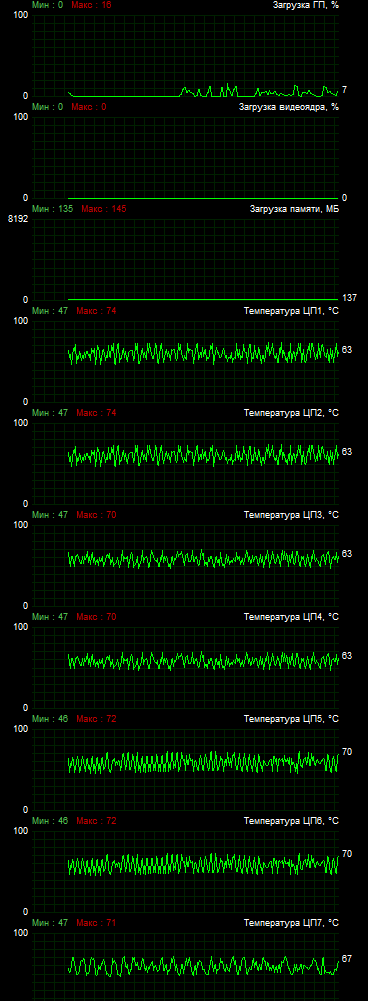Click the 'Макс : 70' value for Температура ЦП3
The image size is (368, 1001).
pos(96,515)
